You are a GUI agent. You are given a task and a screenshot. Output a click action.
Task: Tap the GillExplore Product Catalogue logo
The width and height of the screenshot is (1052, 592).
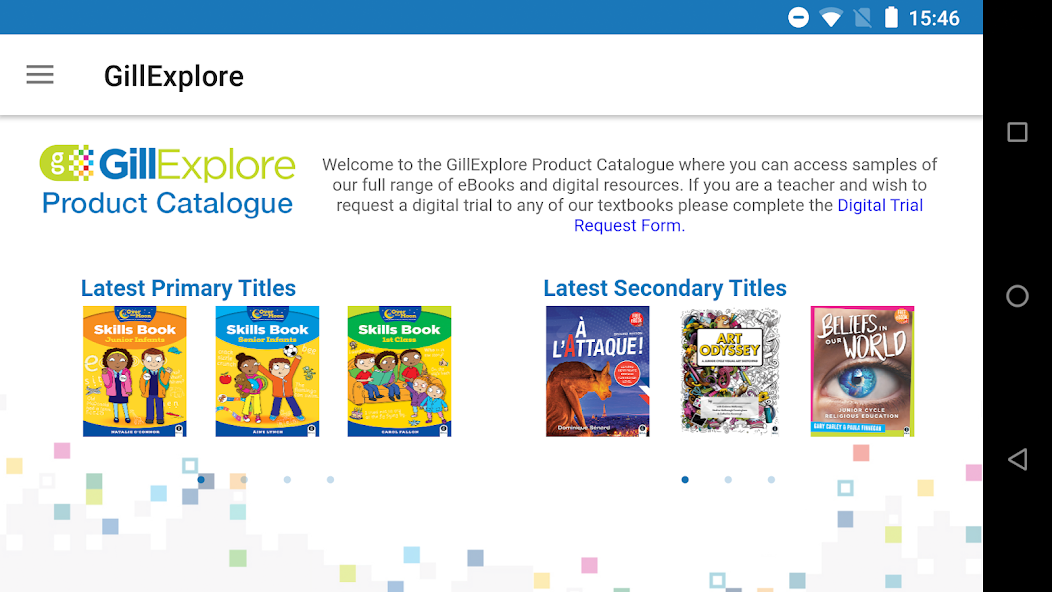tap(168, 181)
